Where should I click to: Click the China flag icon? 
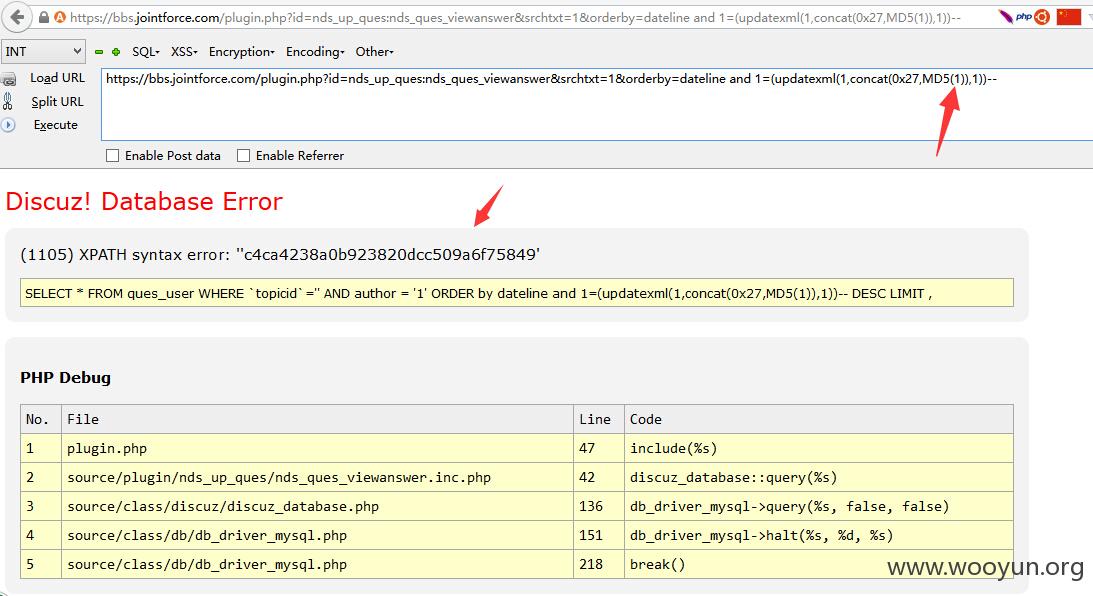tap(1069, 17)
